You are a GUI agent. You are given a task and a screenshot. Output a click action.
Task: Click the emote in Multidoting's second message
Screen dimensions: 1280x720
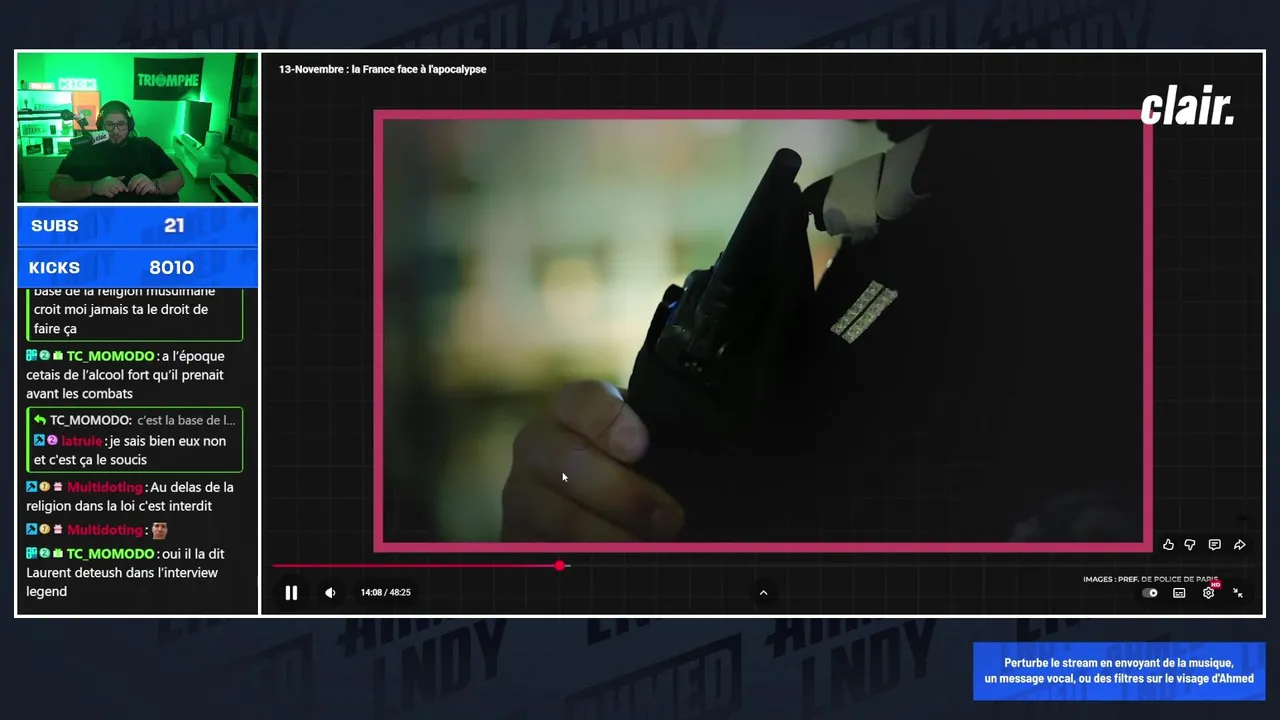pos(159,530)
